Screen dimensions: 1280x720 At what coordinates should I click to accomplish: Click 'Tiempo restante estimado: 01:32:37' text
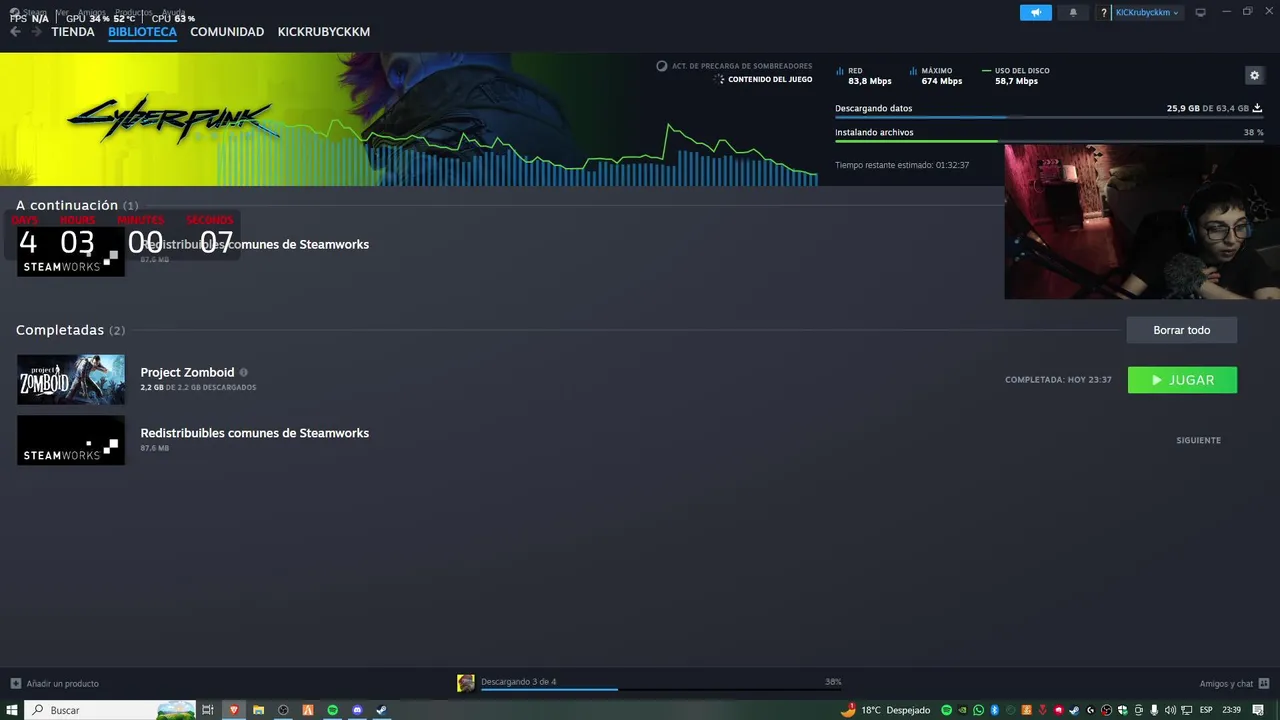[902, 165]
